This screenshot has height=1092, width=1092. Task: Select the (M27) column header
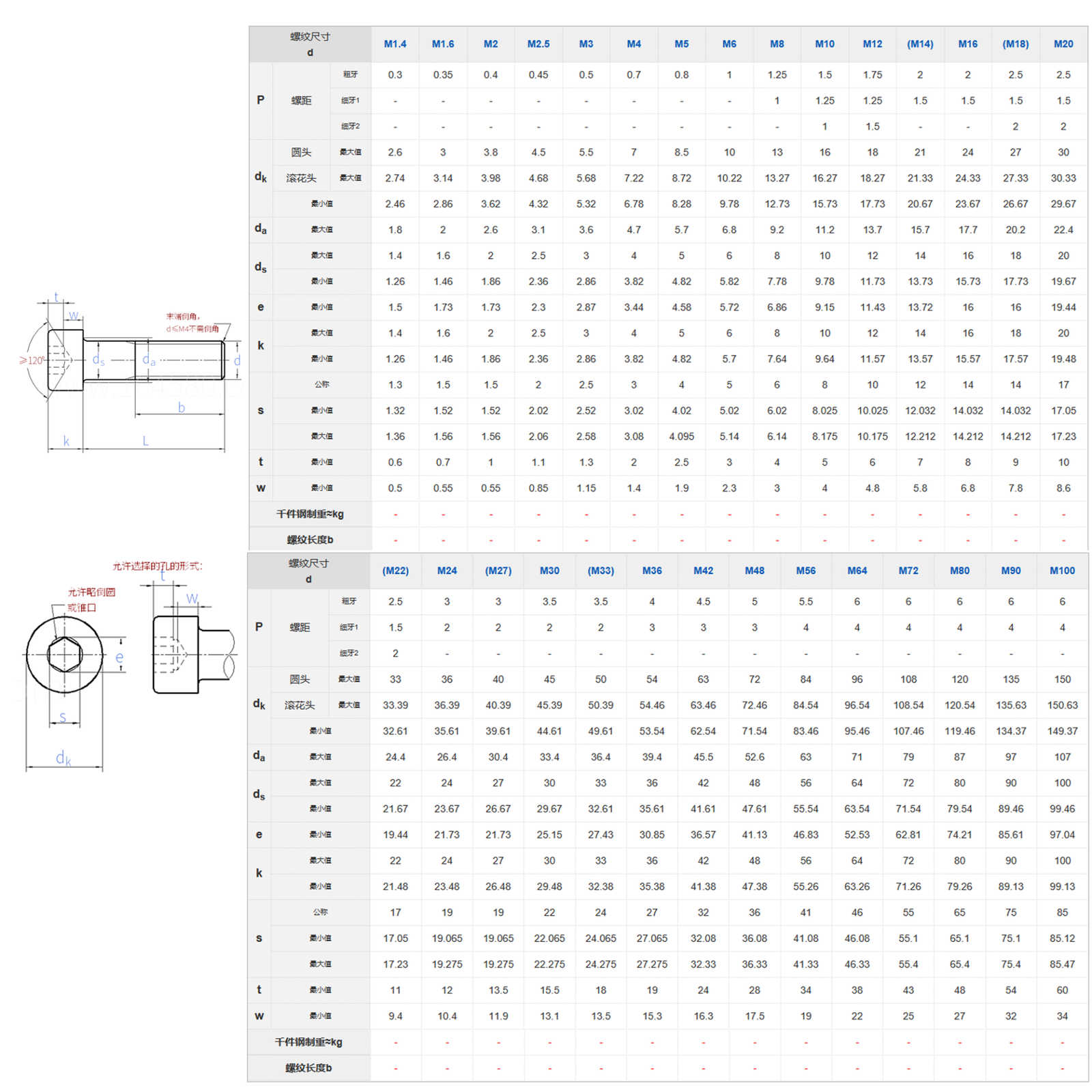pyautogui.click(x=498, y=571)
